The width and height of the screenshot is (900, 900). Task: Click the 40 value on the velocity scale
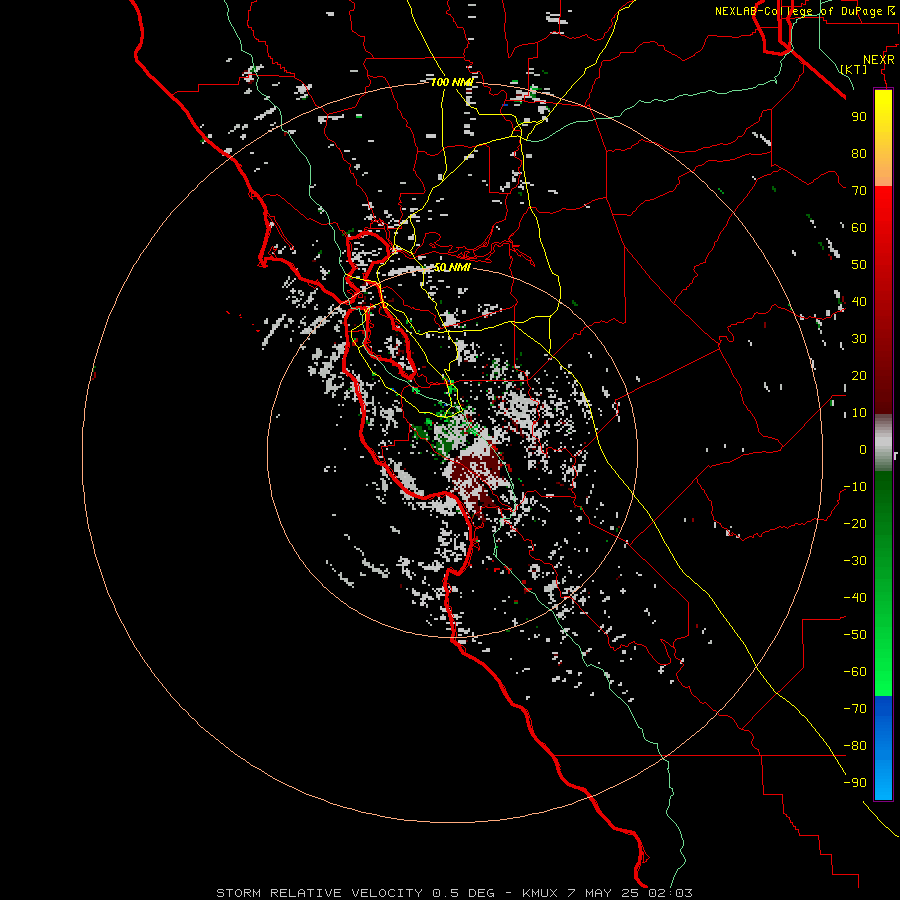859,302
